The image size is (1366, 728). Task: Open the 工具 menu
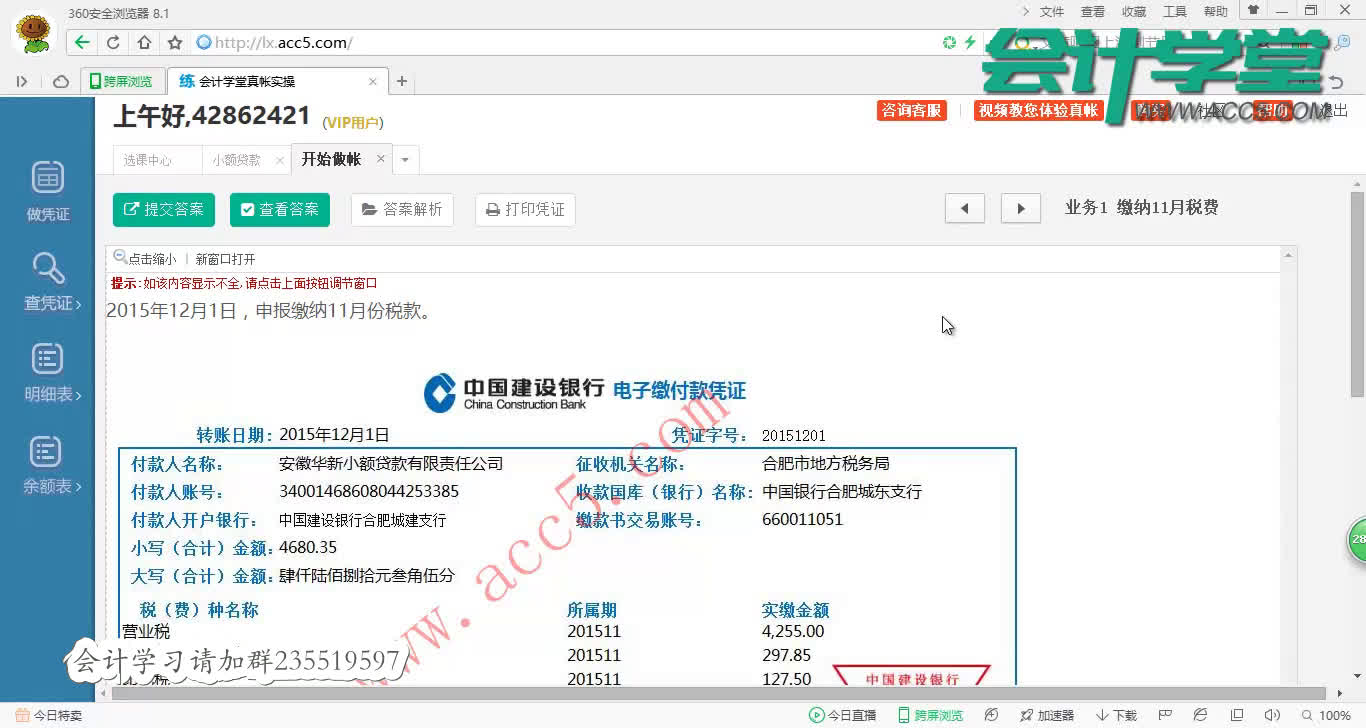pos(1175,12)
